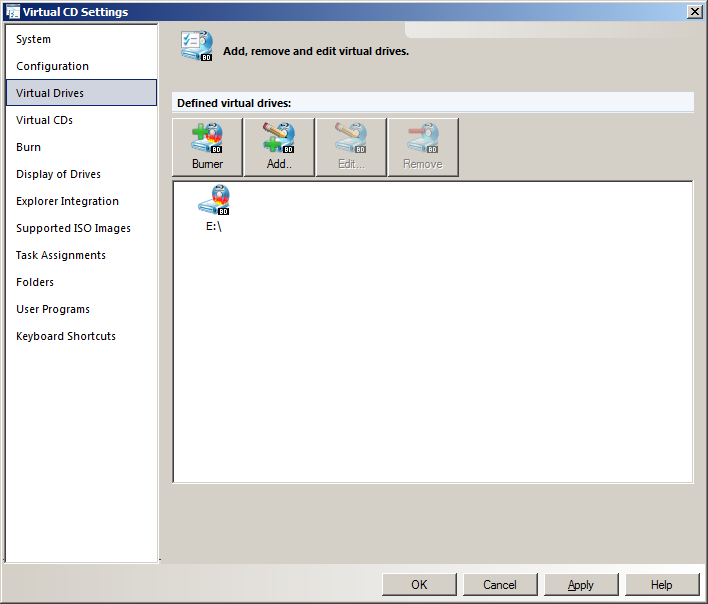This screenshot has width=708, height=604.
Task: Open the Virtual CDs settings page
Action: tap(82, 120)
